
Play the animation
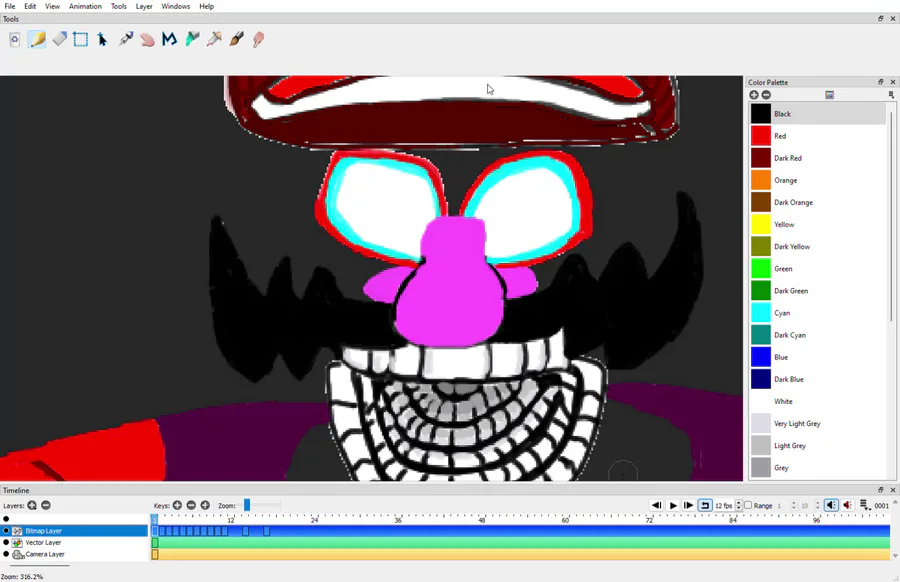[673, 506]
